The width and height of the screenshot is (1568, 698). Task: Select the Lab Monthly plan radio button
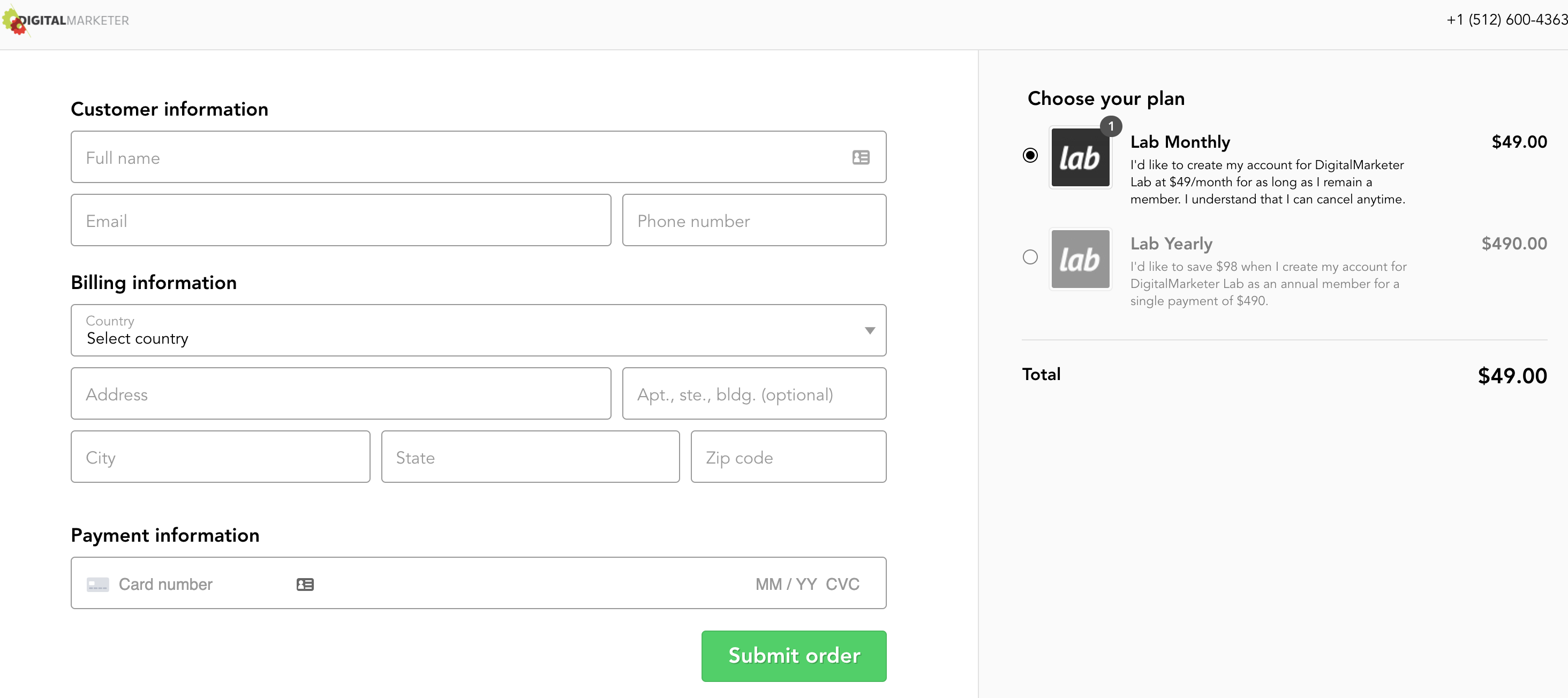point(1029,155)
